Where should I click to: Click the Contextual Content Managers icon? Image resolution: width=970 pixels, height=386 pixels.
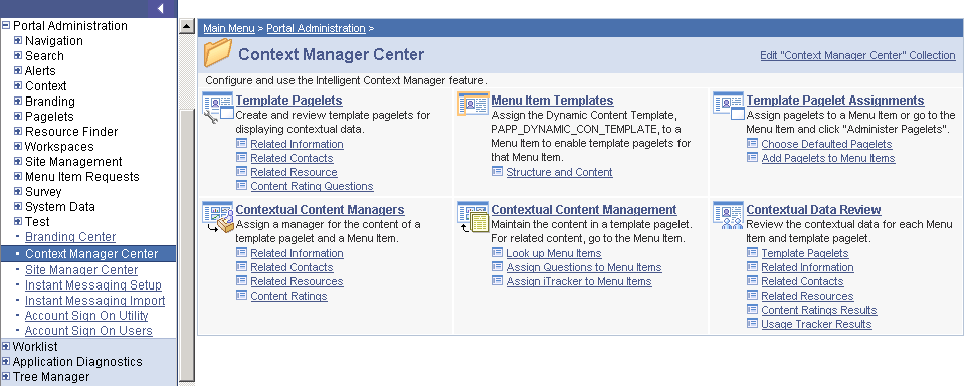tap(218, 217)
